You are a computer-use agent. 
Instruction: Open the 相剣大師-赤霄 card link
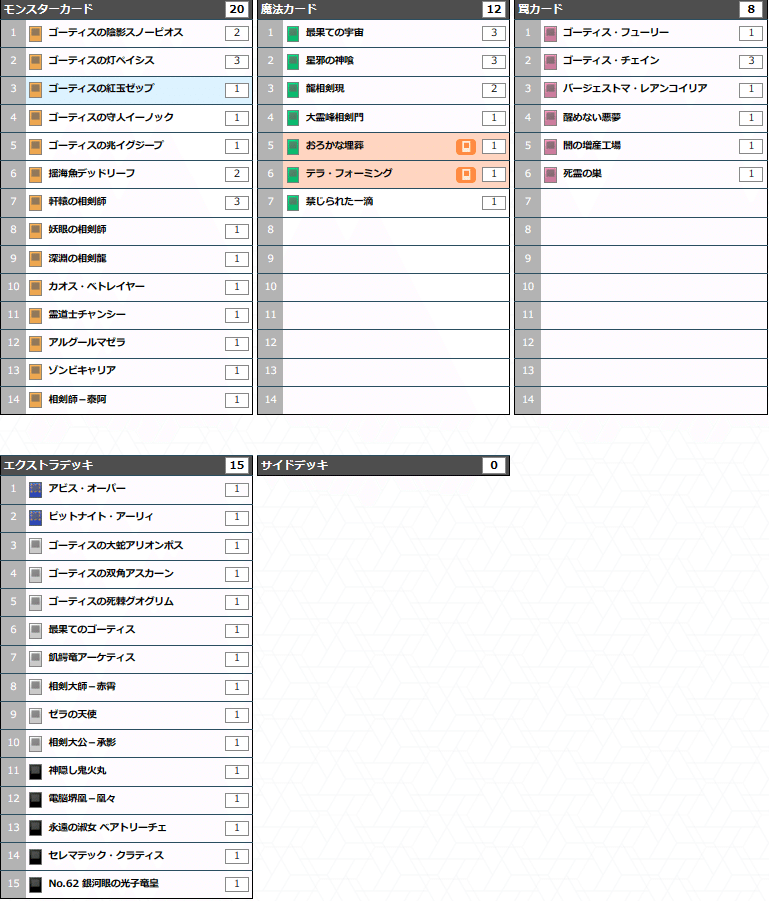[82, 686]
